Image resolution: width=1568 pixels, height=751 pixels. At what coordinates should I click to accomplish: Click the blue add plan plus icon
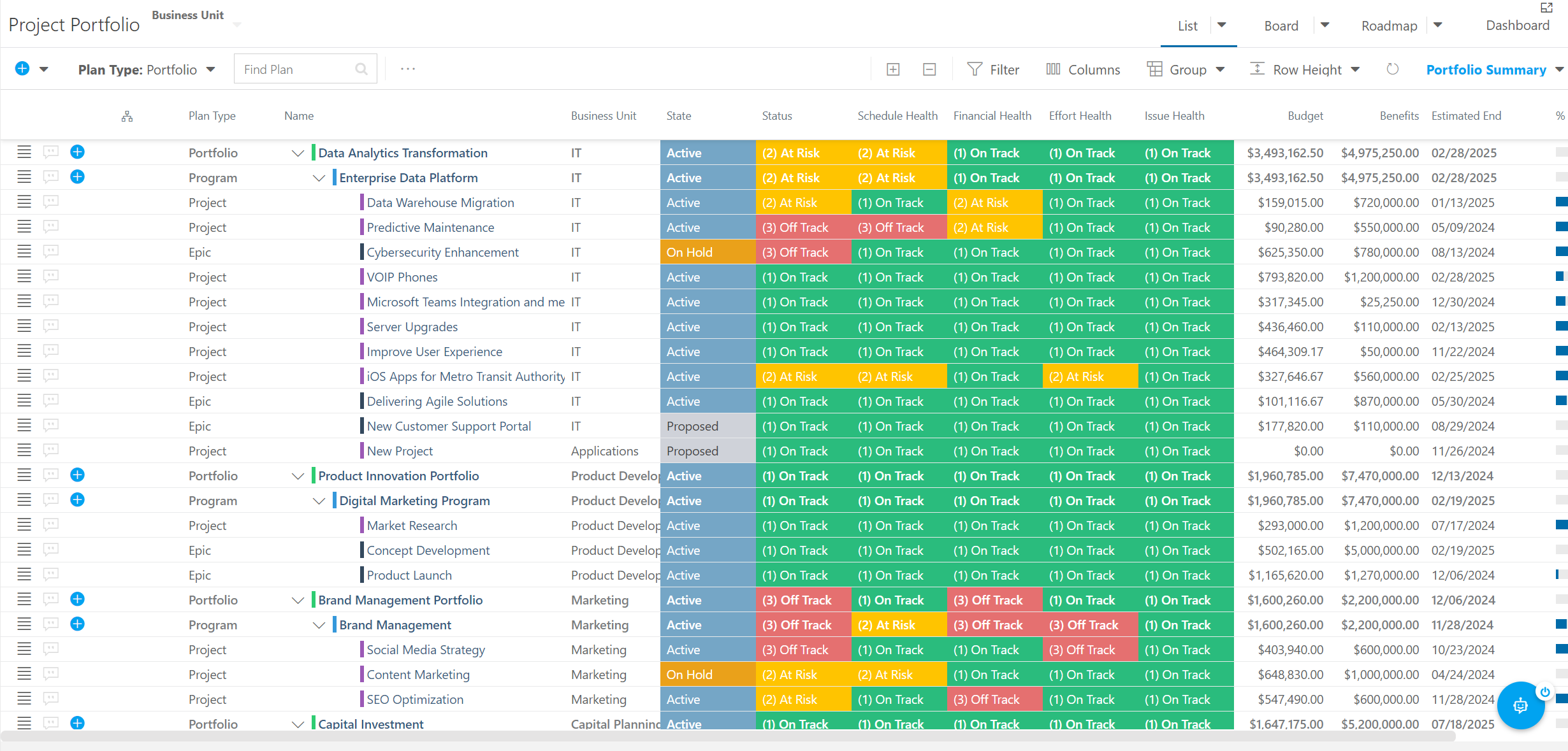point(22,69)
